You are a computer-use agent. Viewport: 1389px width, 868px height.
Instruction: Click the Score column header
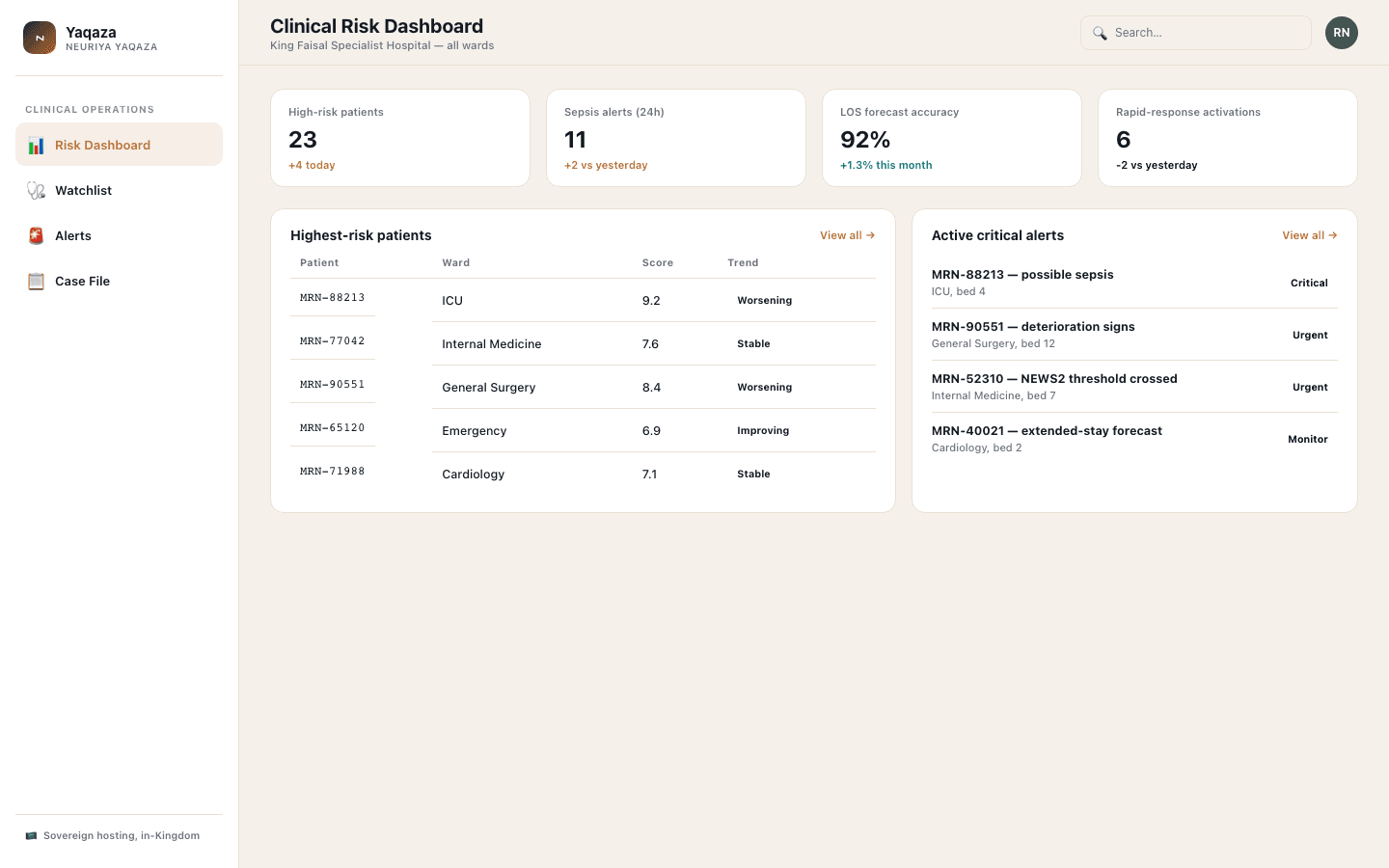pos(658,263)
